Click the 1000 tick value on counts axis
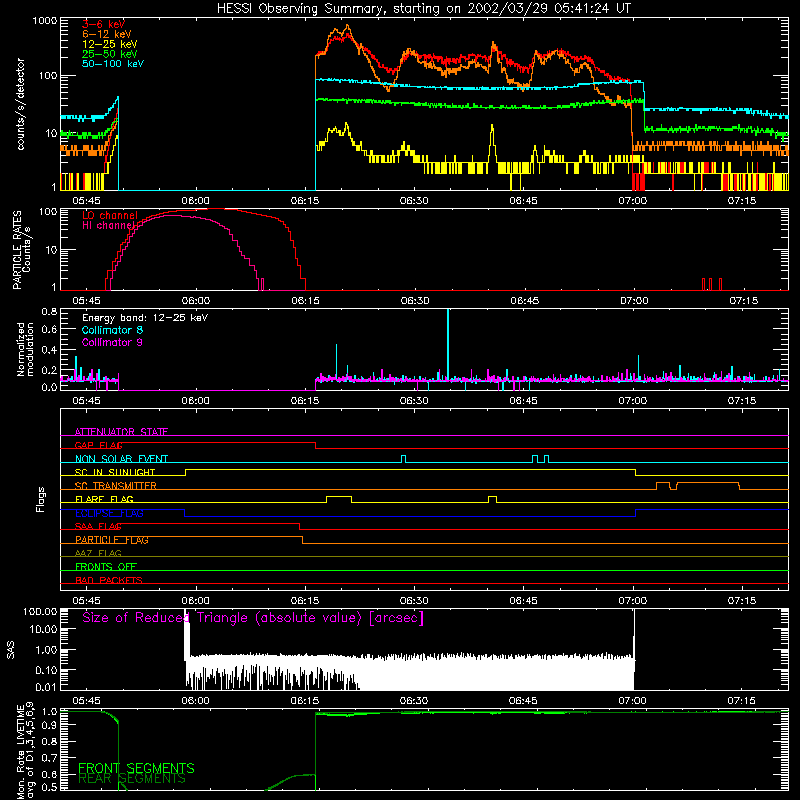The width and height of the screenshot is (800, 800). pyautogui.click(x=45, y=21)
